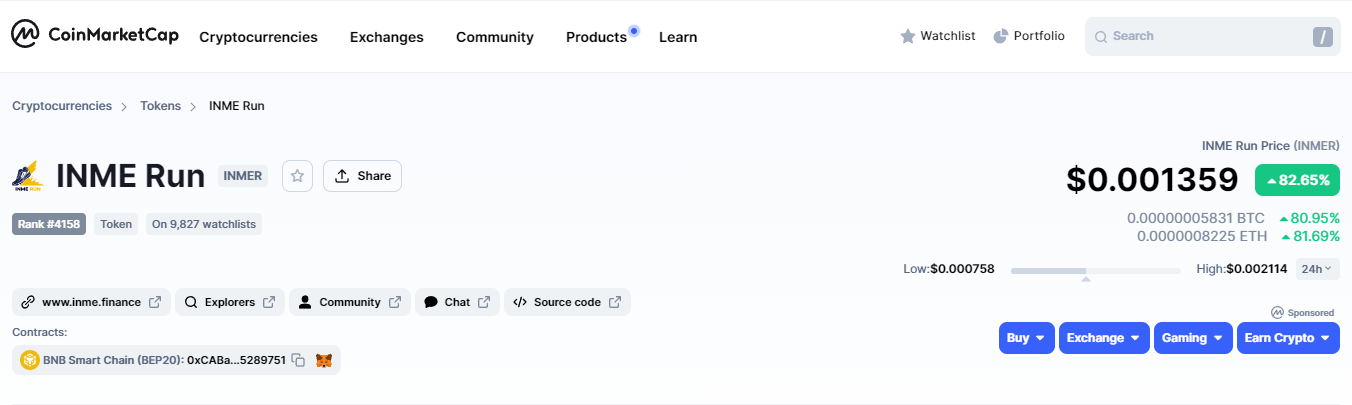This screenshot has height=405, width=1352.
Task: Visit www.inme.finance website link
Action: coord(91,302)
